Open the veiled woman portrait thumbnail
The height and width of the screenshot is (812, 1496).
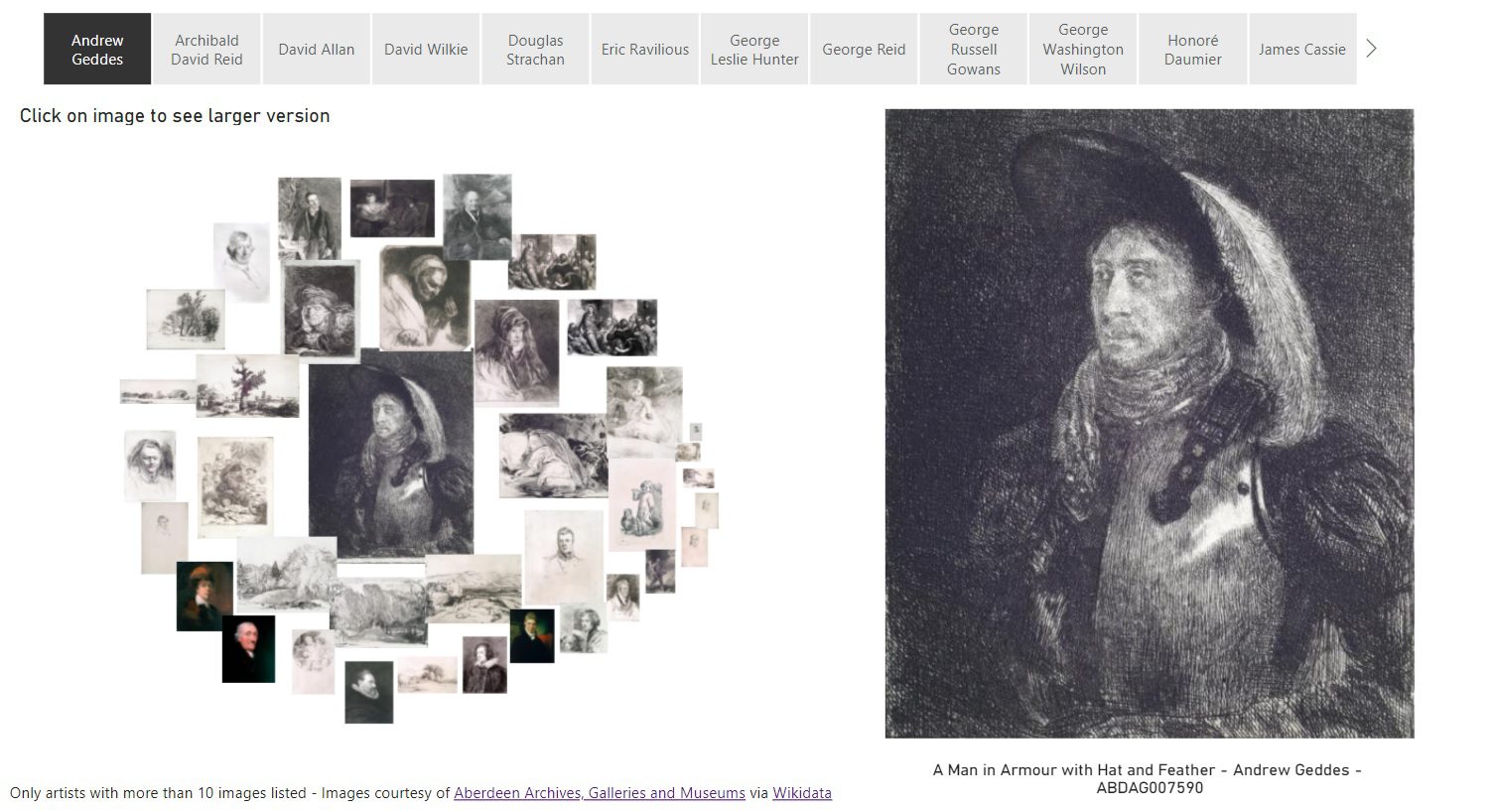pos(516,352)
